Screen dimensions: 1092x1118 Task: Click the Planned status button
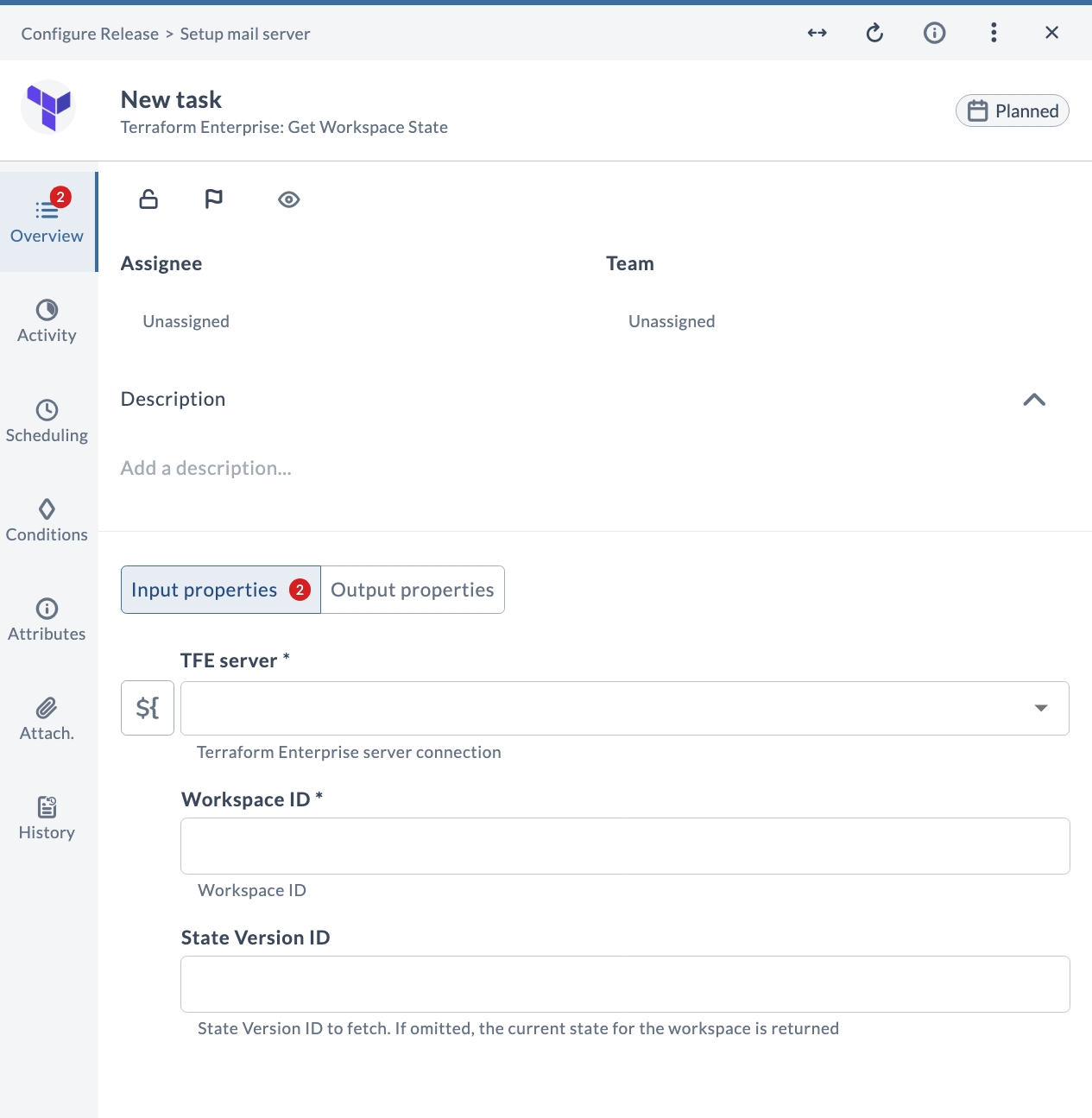pos(1013,111)
